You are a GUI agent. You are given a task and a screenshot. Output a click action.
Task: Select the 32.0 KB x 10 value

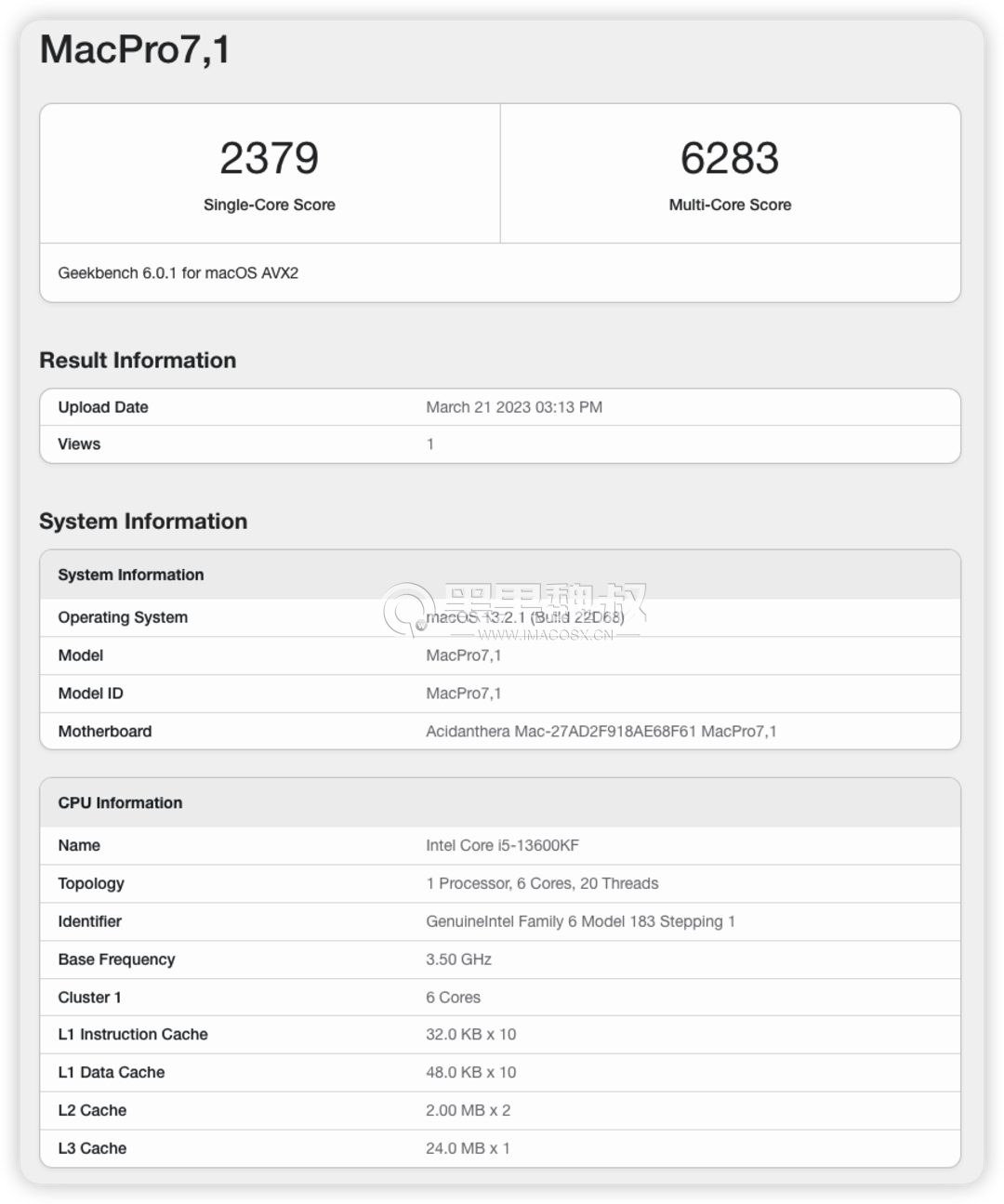click(471, 1035)
